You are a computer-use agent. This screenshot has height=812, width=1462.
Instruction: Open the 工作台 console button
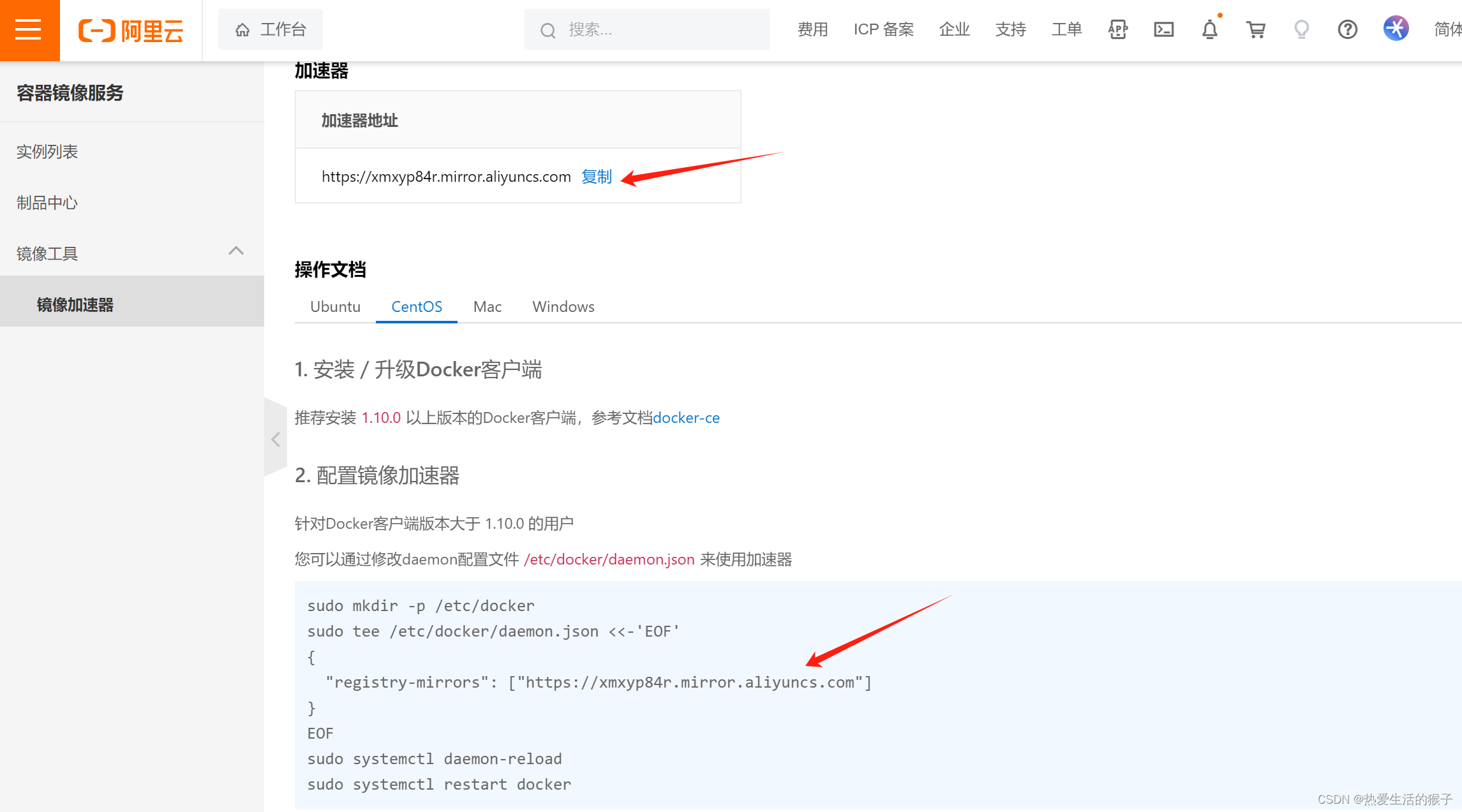point(271,30)
